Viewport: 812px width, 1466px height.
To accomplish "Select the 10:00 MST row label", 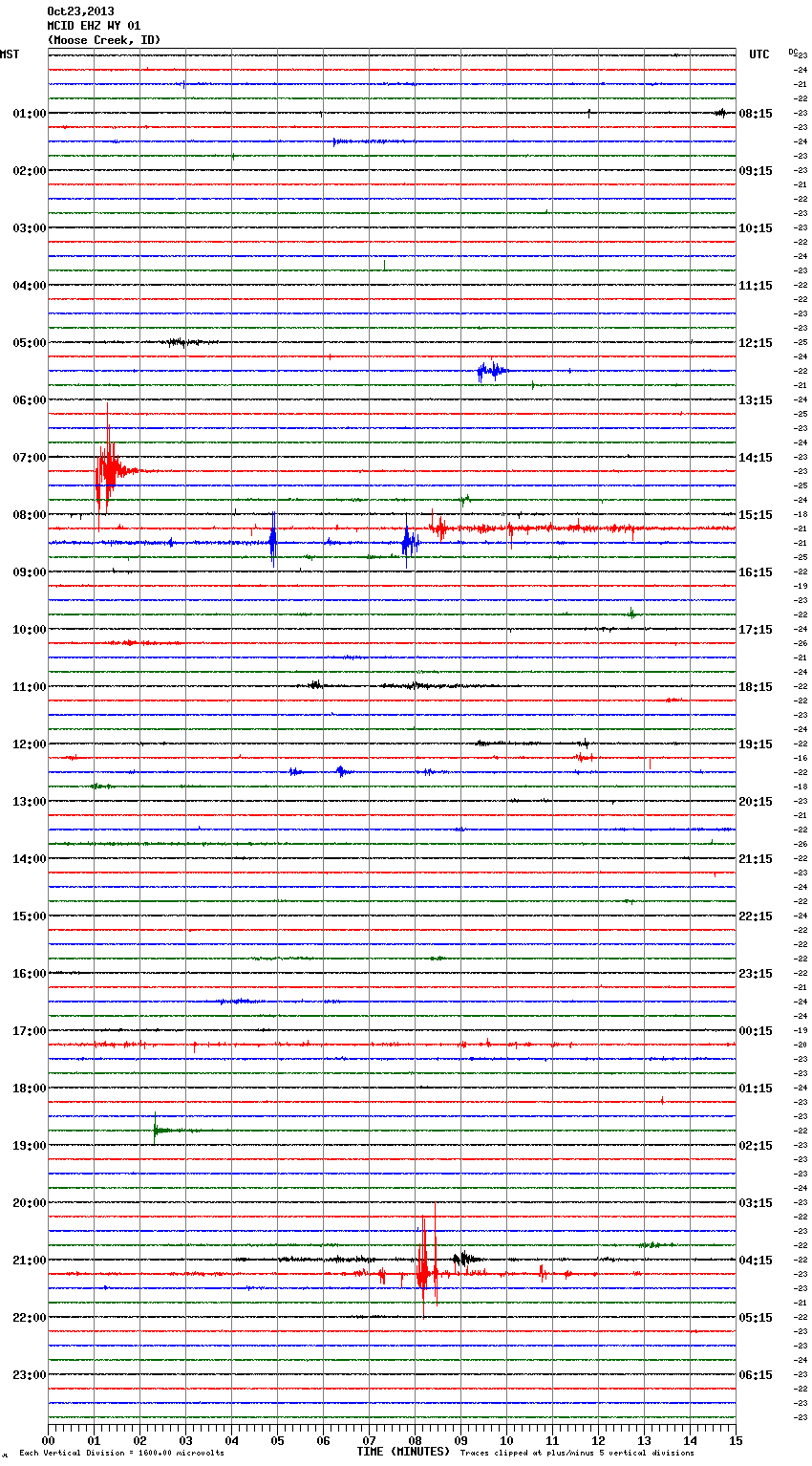I will (x=30, y=630).
